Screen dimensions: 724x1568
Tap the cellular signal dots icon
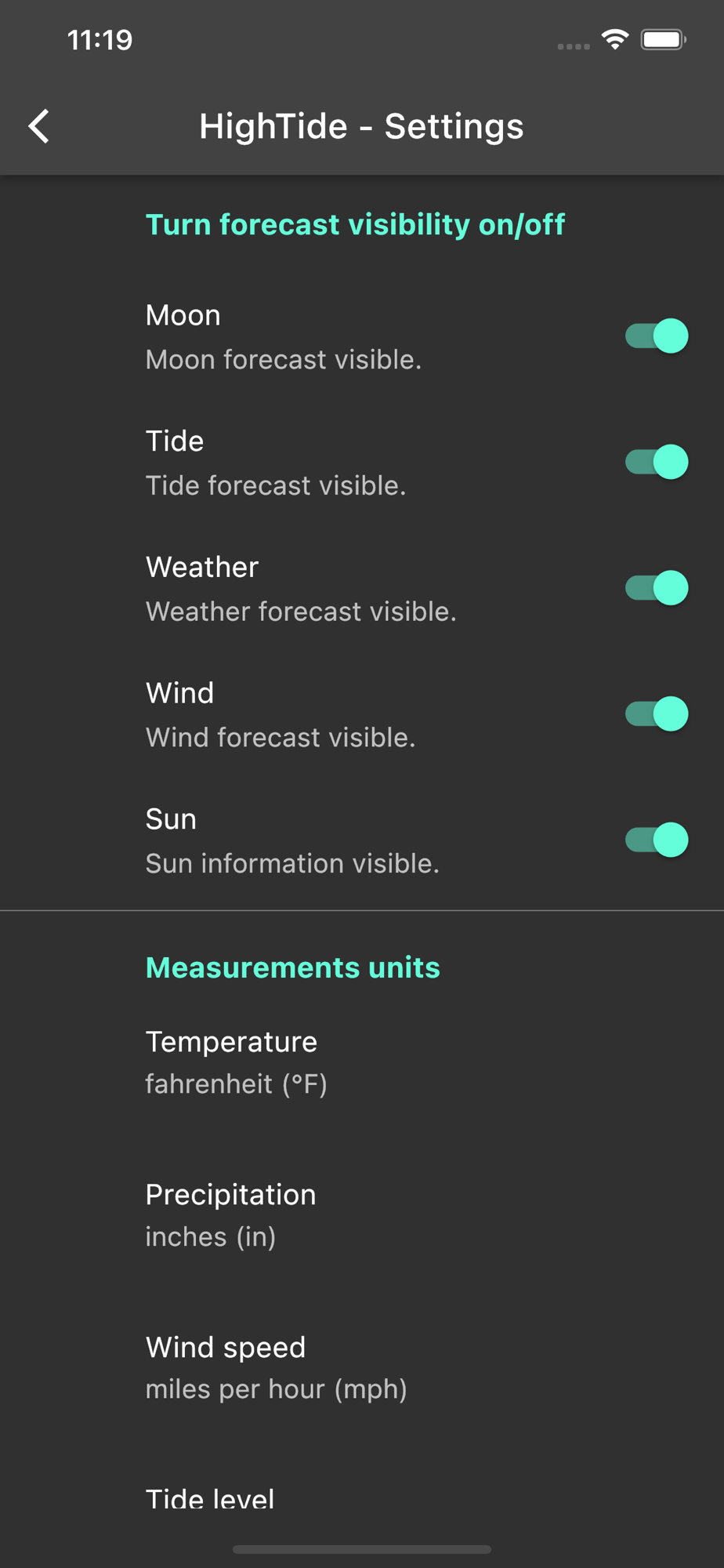[x=574, y=46]
